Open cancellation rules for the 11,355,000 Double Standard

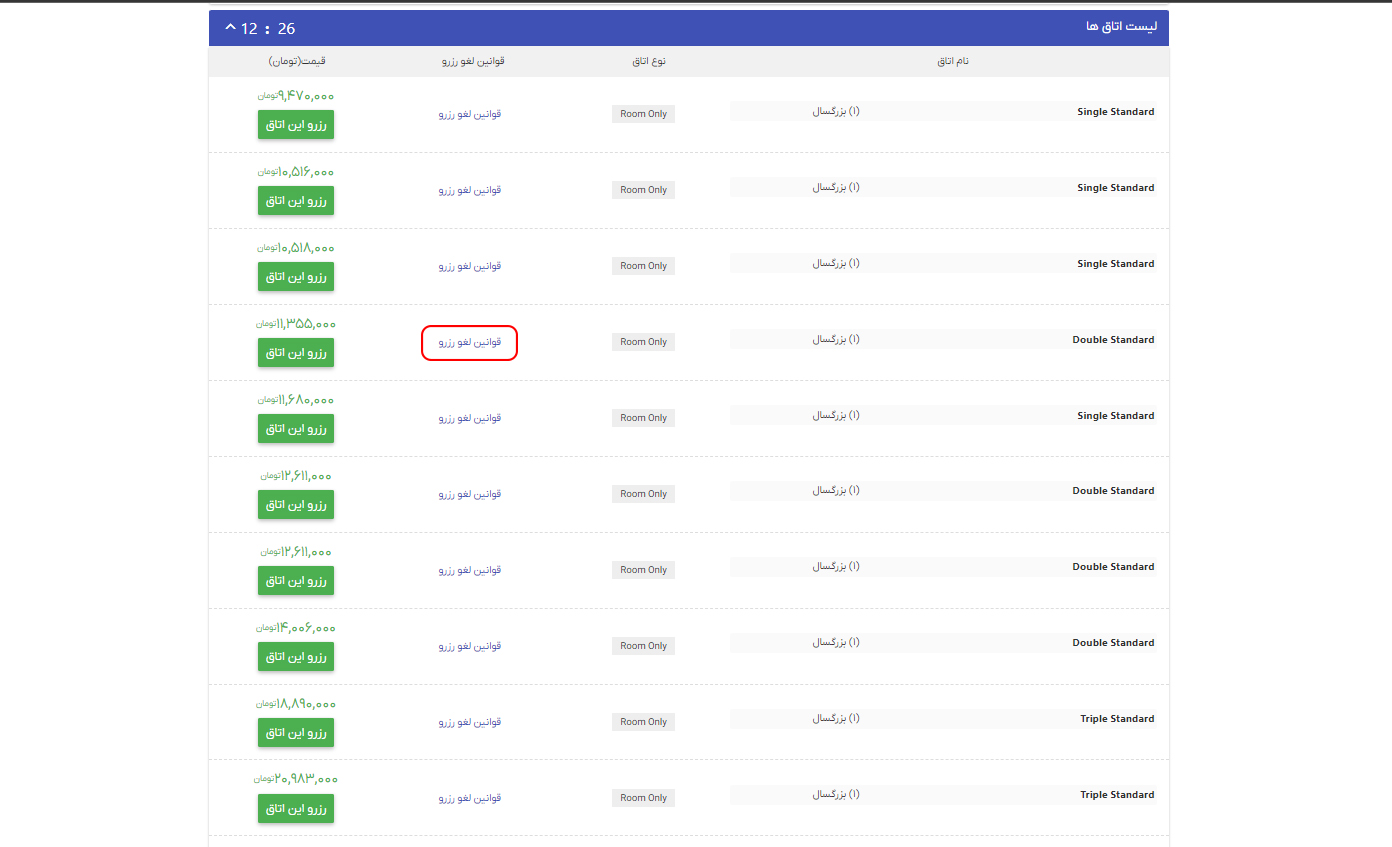(x=470, y=342)
